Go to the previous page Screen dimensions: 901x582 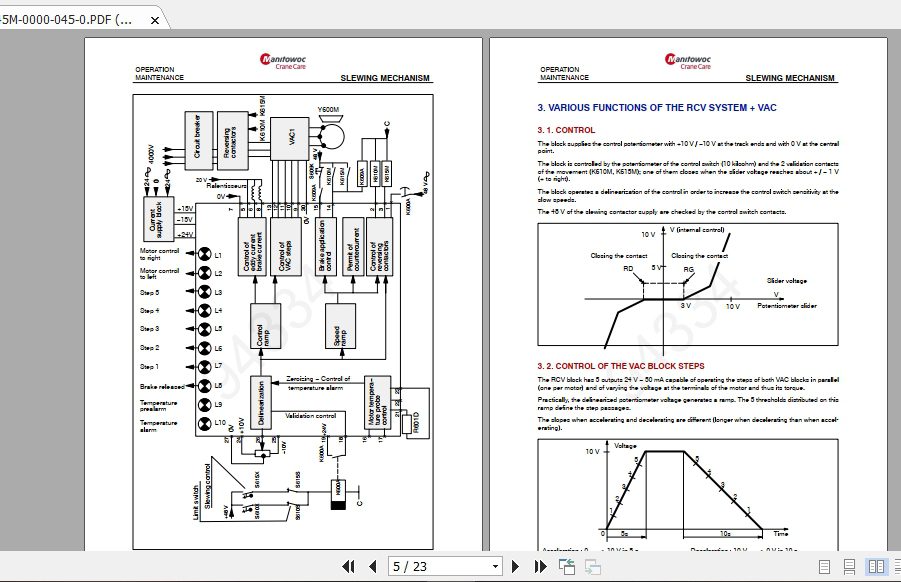coord(371,565)
